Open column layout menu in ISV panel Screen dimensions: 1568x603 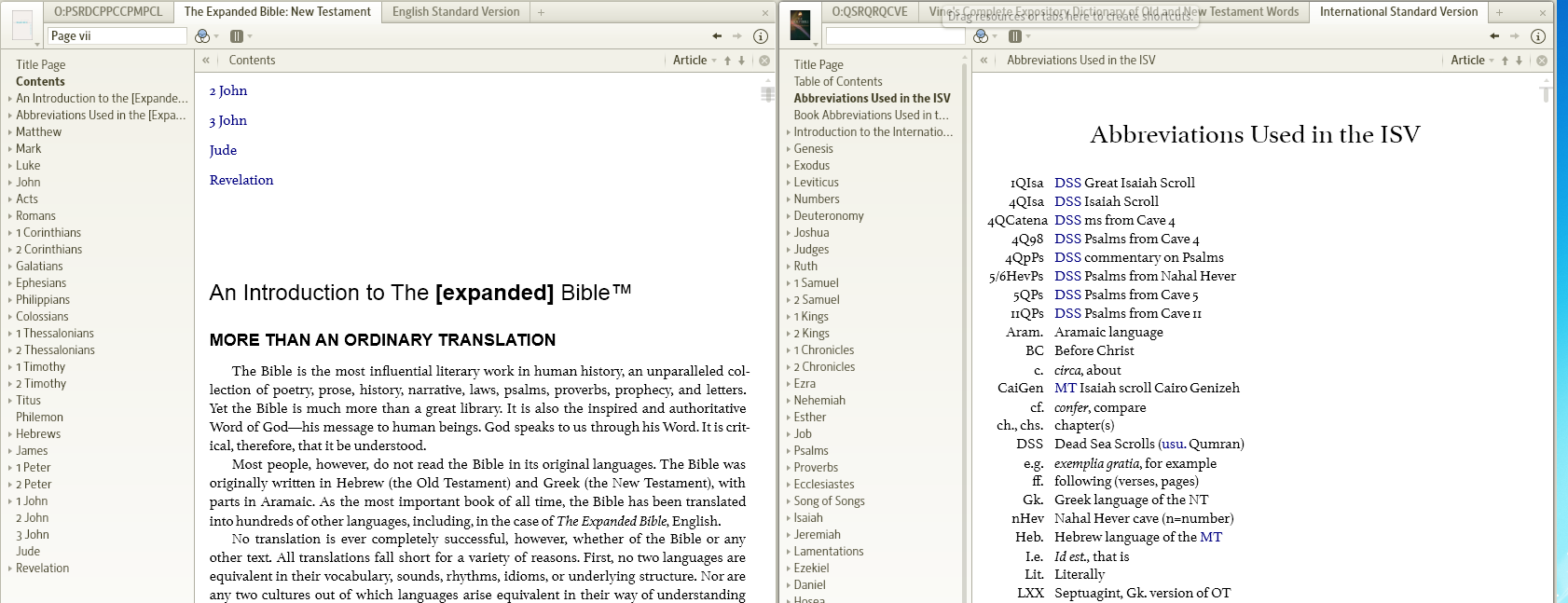[x=1018, y=36]
